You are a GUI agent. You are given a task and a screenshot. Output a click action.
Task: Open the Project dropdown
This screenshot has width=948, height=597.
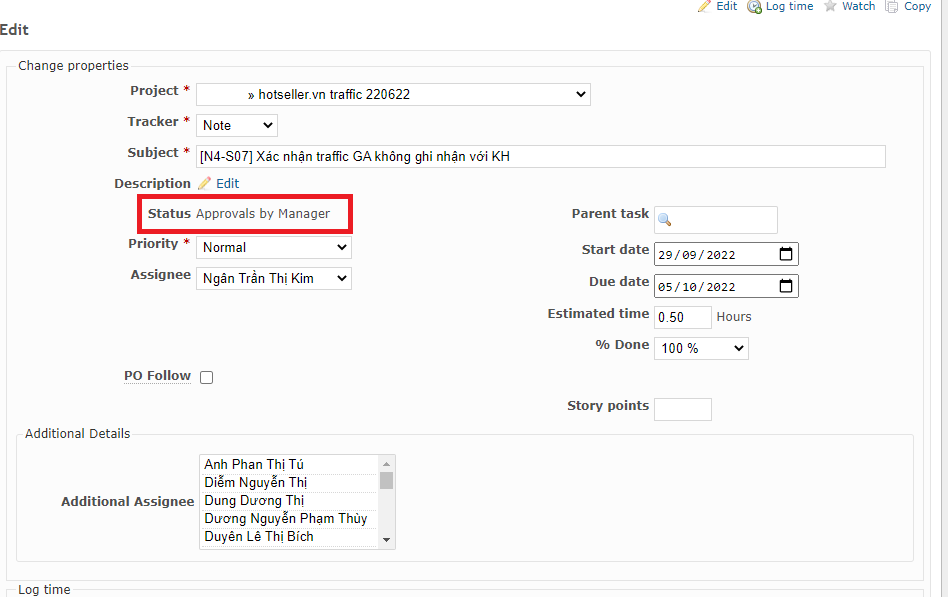(x=393, y=94)
